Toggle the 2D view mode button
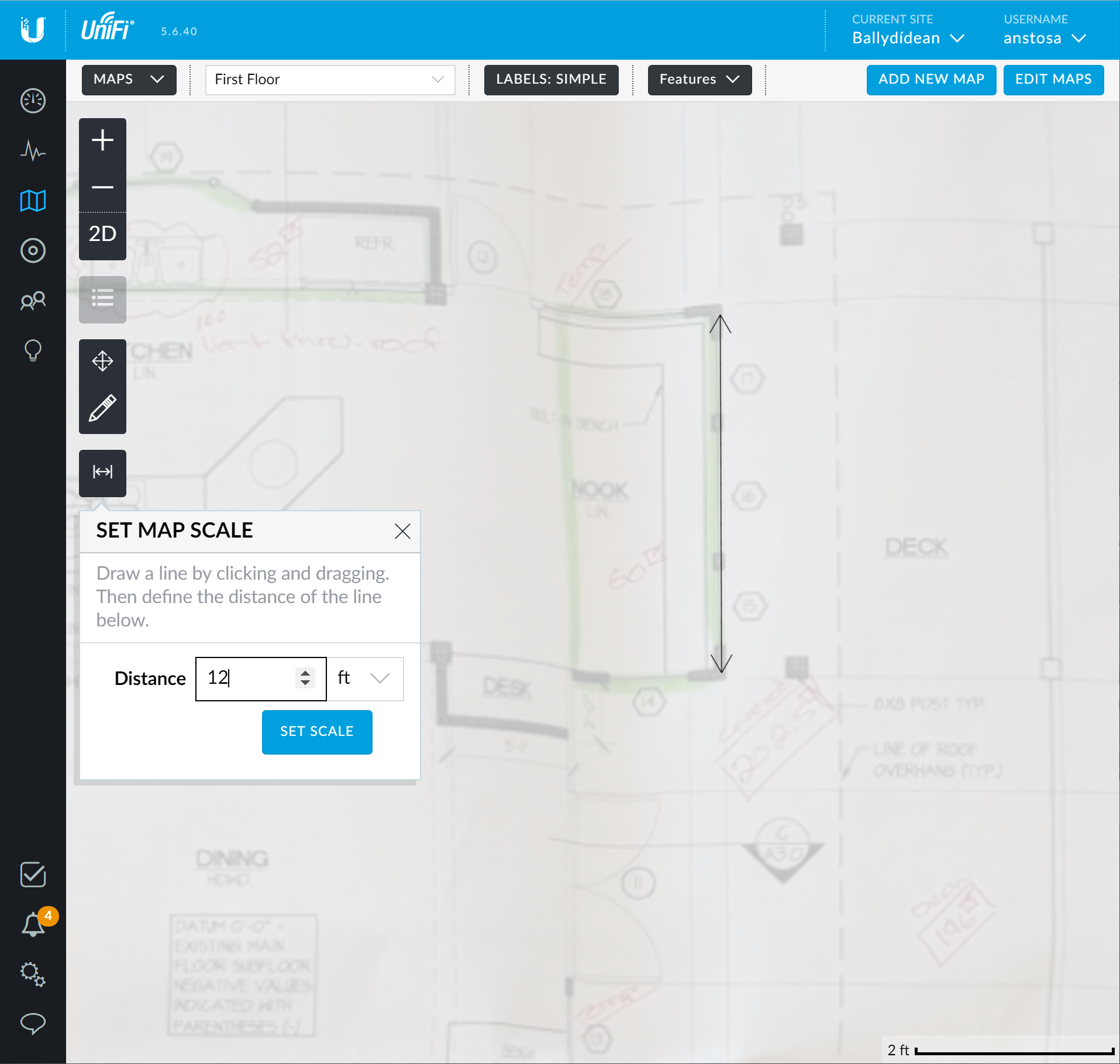Viewport: 1120px width, 1064px height. click(x=102, y=234)
